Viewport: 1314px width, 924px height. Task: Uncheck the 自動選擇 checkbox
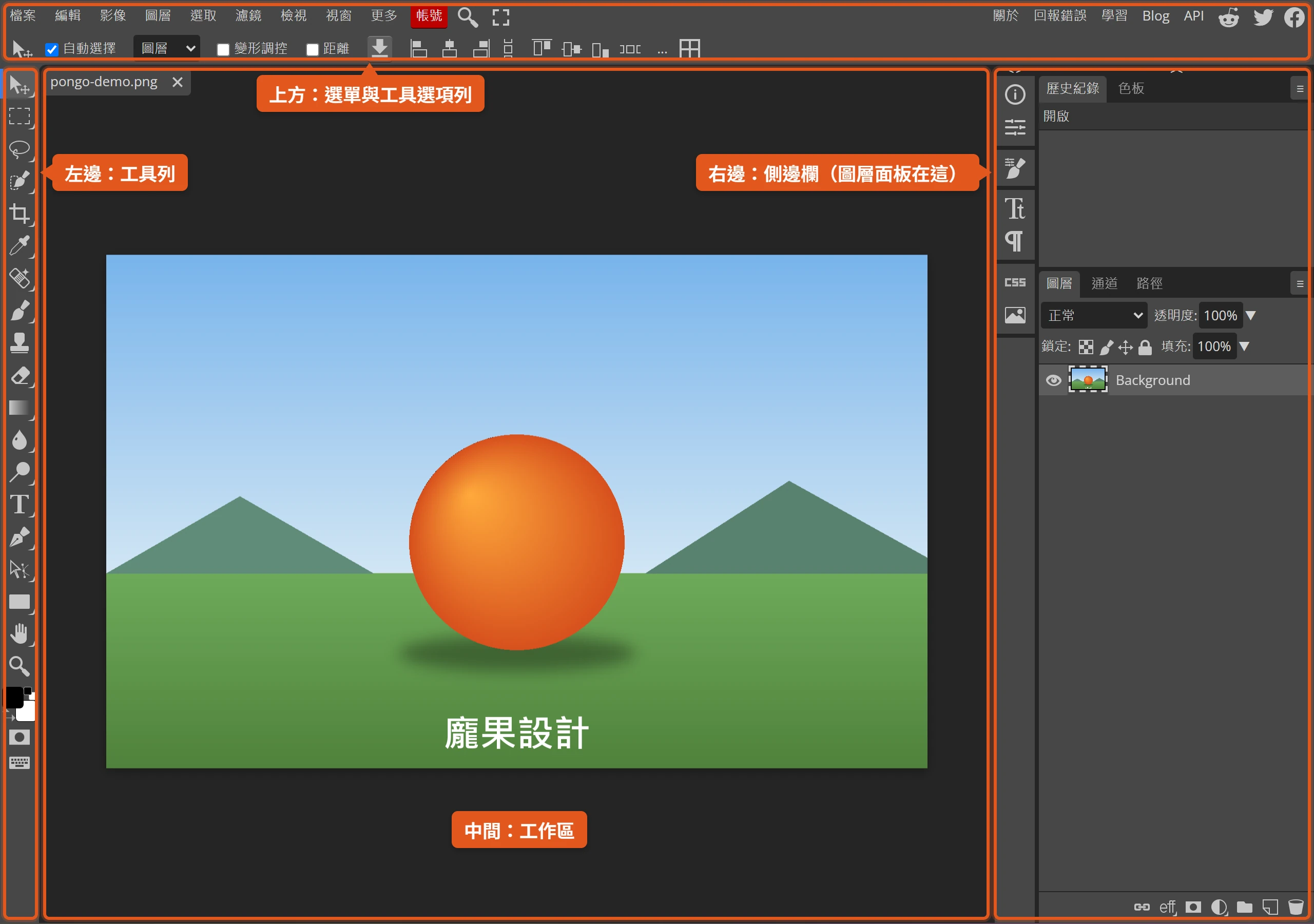[52, 50]
